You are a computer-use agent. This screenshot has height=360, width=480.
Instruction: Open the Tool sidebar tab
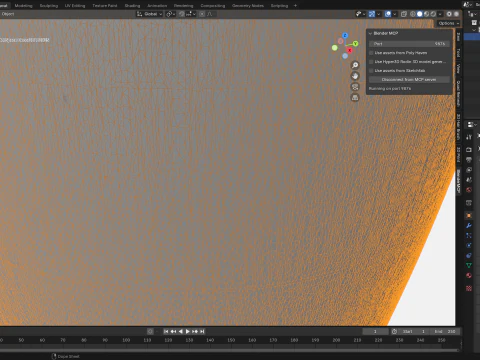point(459,53)
